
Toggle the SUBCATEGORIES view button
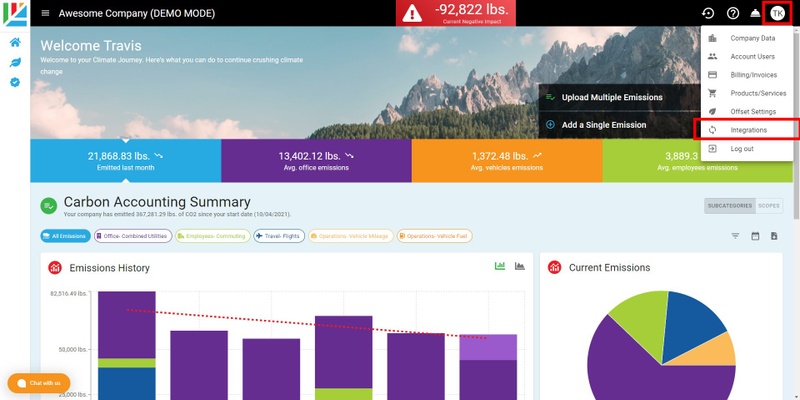pos(730,206)
